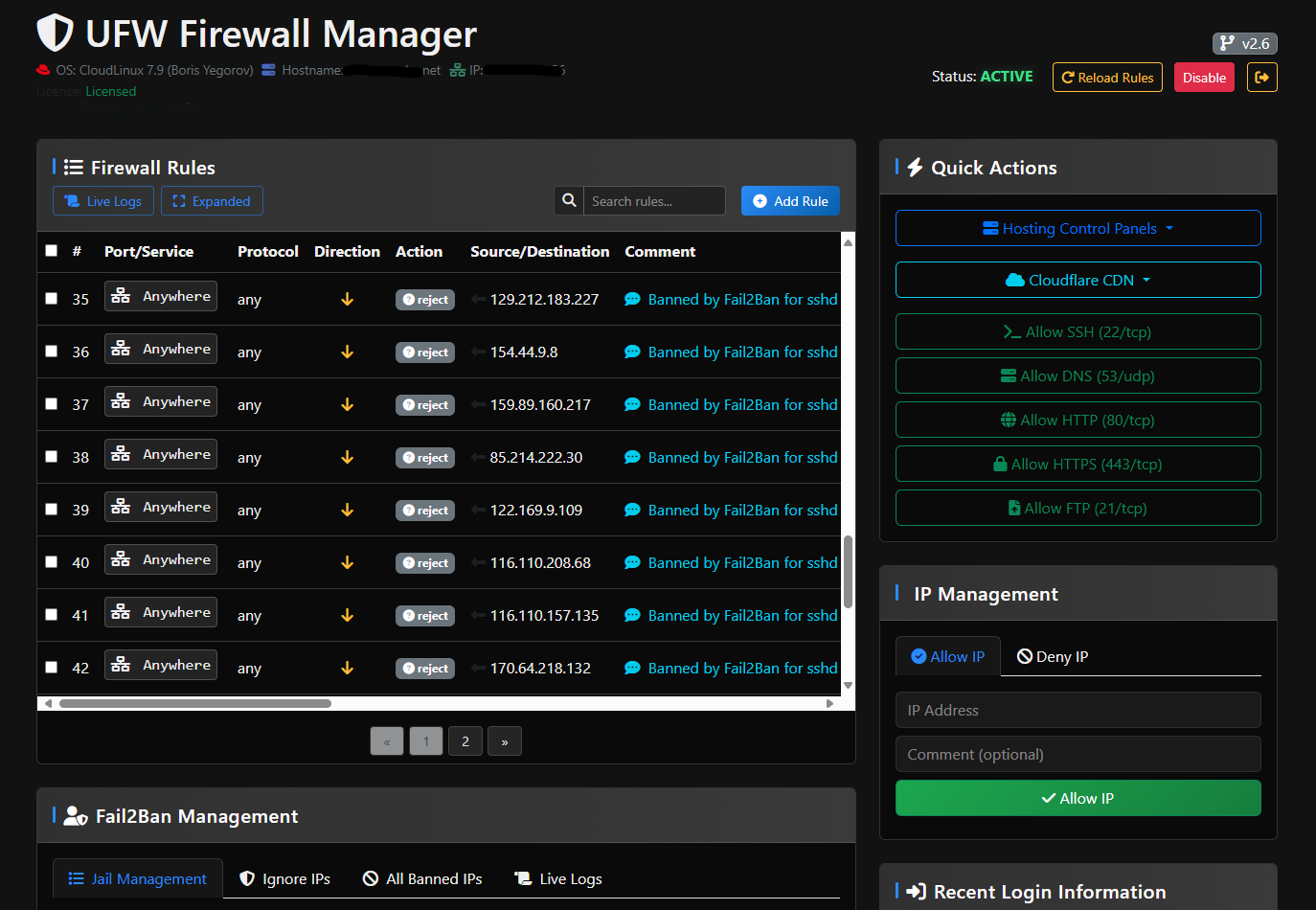The image size is (1316, 910).
Task: Click the network icon in rule 38
Action: (121, 454)
